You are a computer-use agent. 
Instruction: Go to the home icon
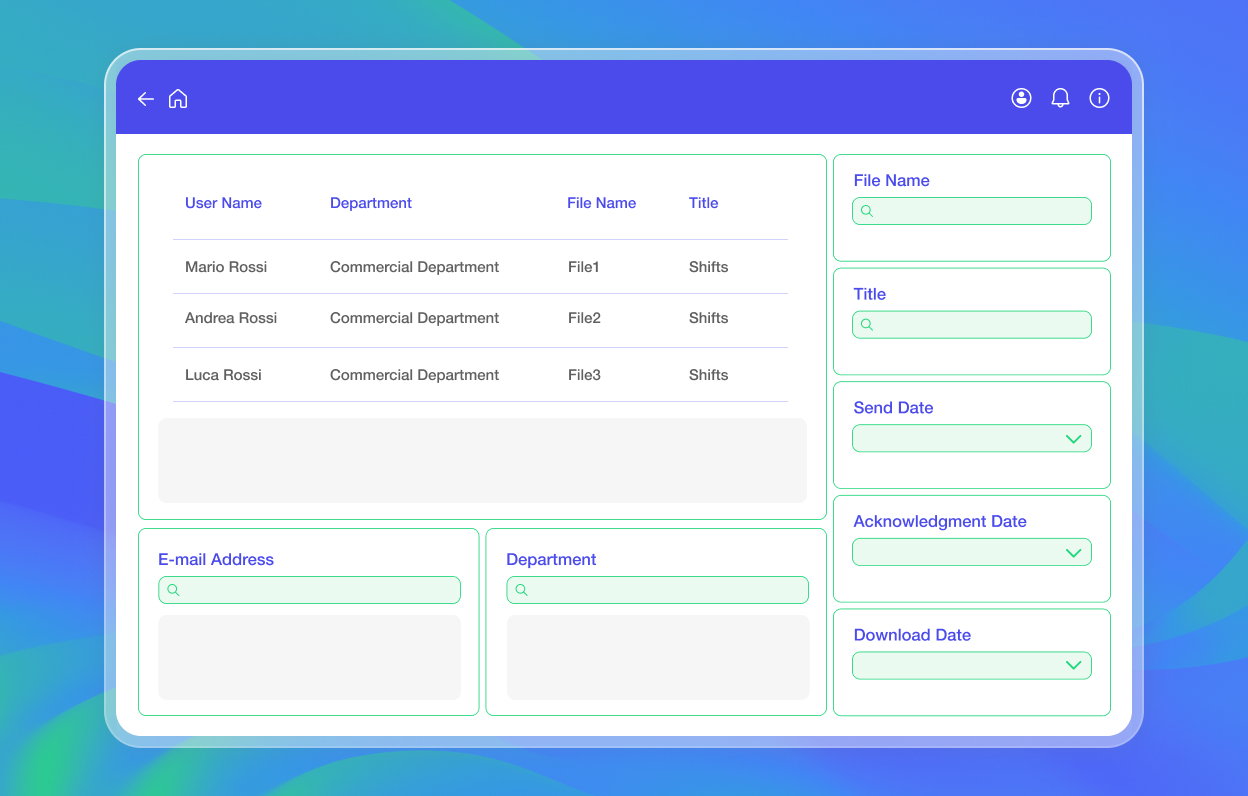(x=178, y=98)
